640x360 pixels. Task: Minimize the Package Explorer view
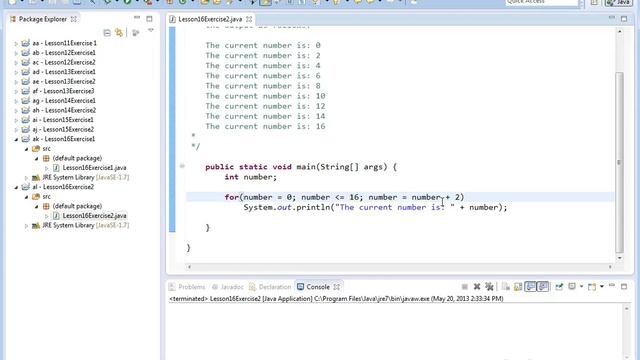(137, 18)
